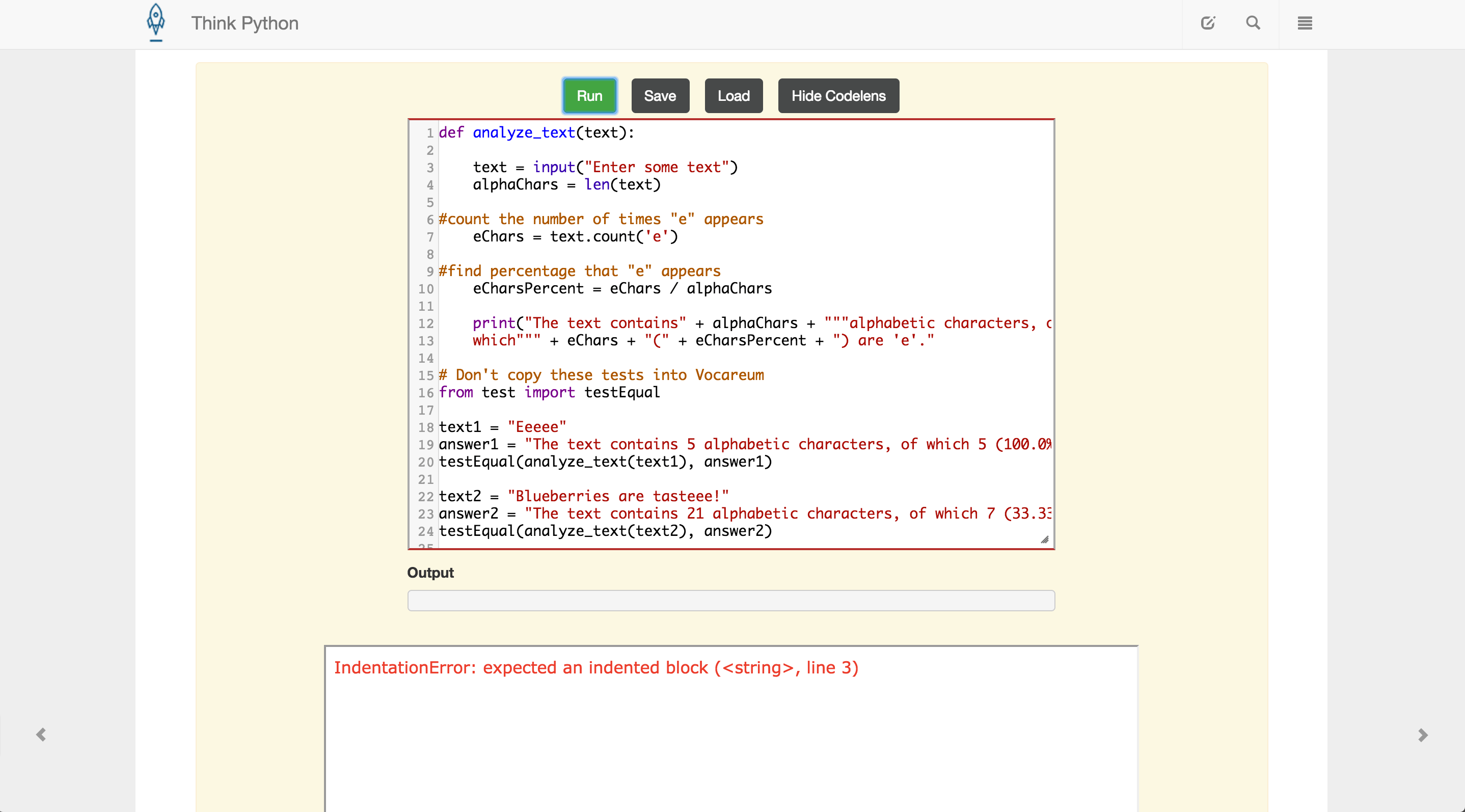1465x812 pixels.
Task: Click line number 16 in the gutter
Action: pos(425,392)
